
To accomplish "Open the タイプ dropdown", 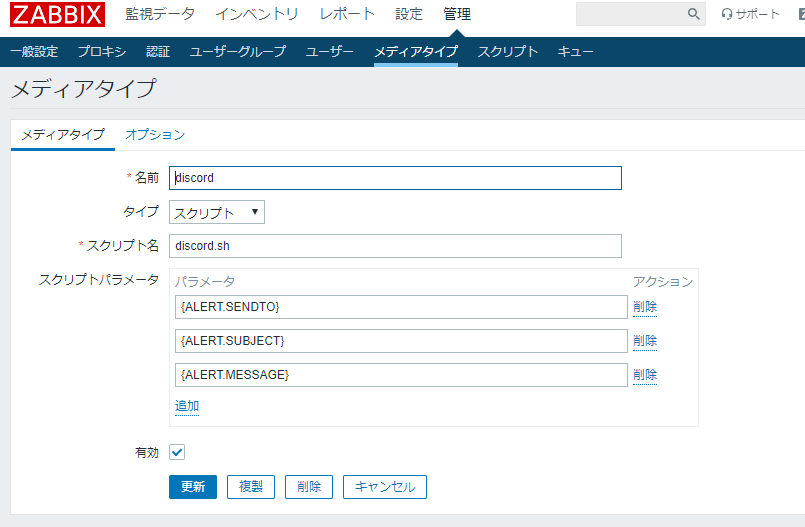I will point(217,212).
